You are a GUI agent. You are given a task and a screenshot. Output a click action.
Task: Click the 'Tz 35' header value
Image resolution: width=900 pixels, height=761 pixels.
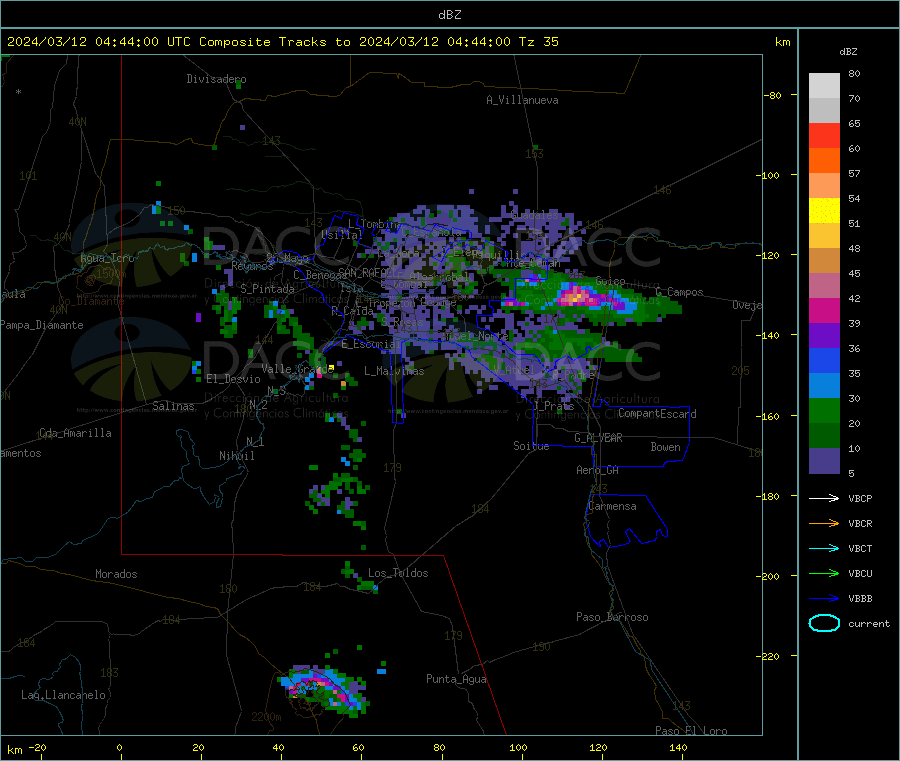tap(538, 42)
